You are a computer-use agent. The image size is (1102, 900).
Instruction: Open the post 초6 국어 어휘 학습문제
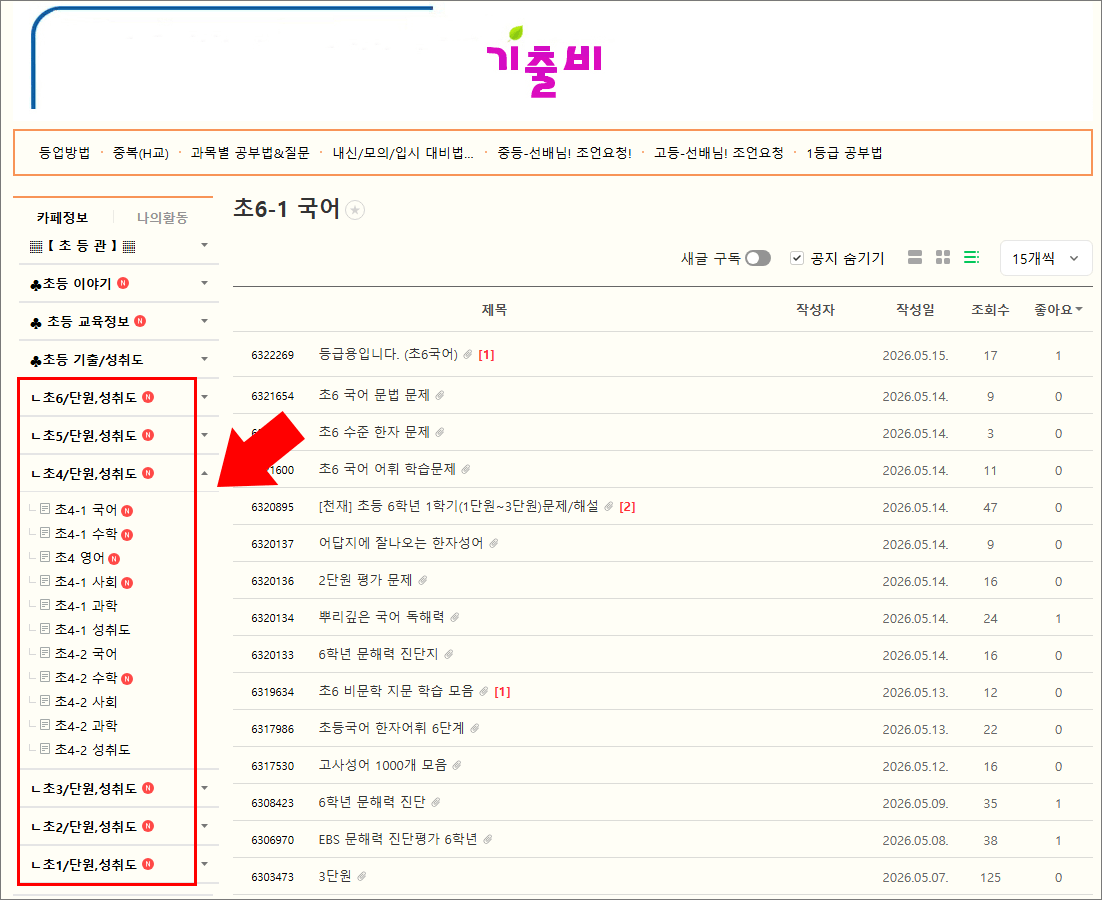(387, 469)
